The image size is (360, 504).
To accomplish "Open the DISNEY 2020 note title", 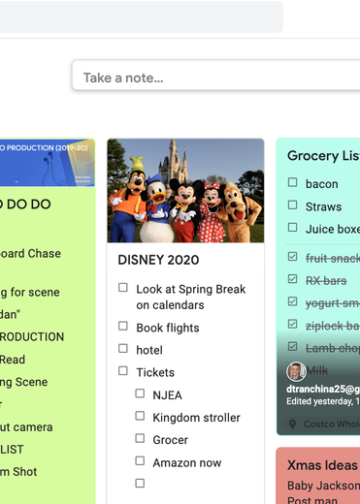I will coord(158,260).
